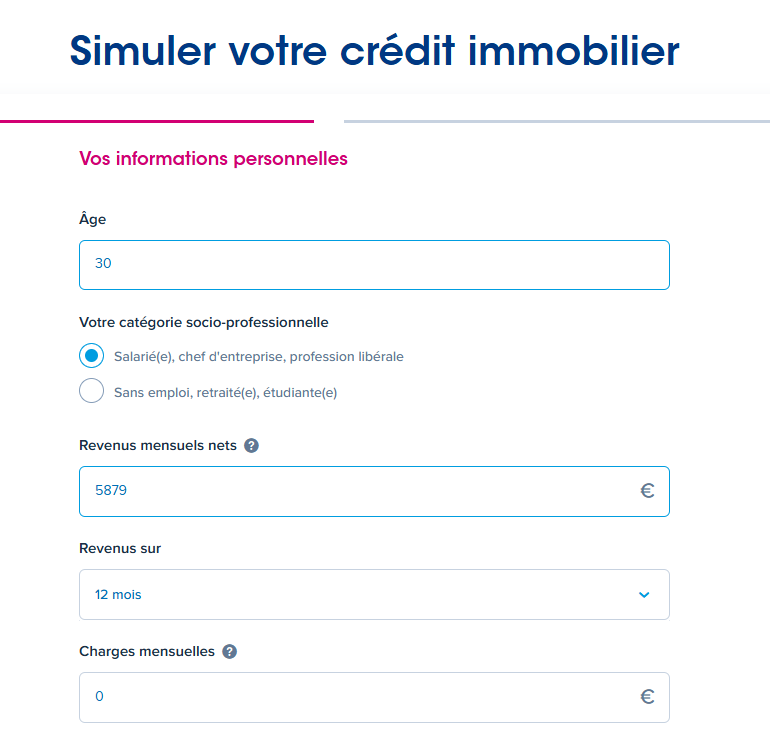Click euro symbol in Charges mensuelles field
770x732 pixels.
[647, 697]
